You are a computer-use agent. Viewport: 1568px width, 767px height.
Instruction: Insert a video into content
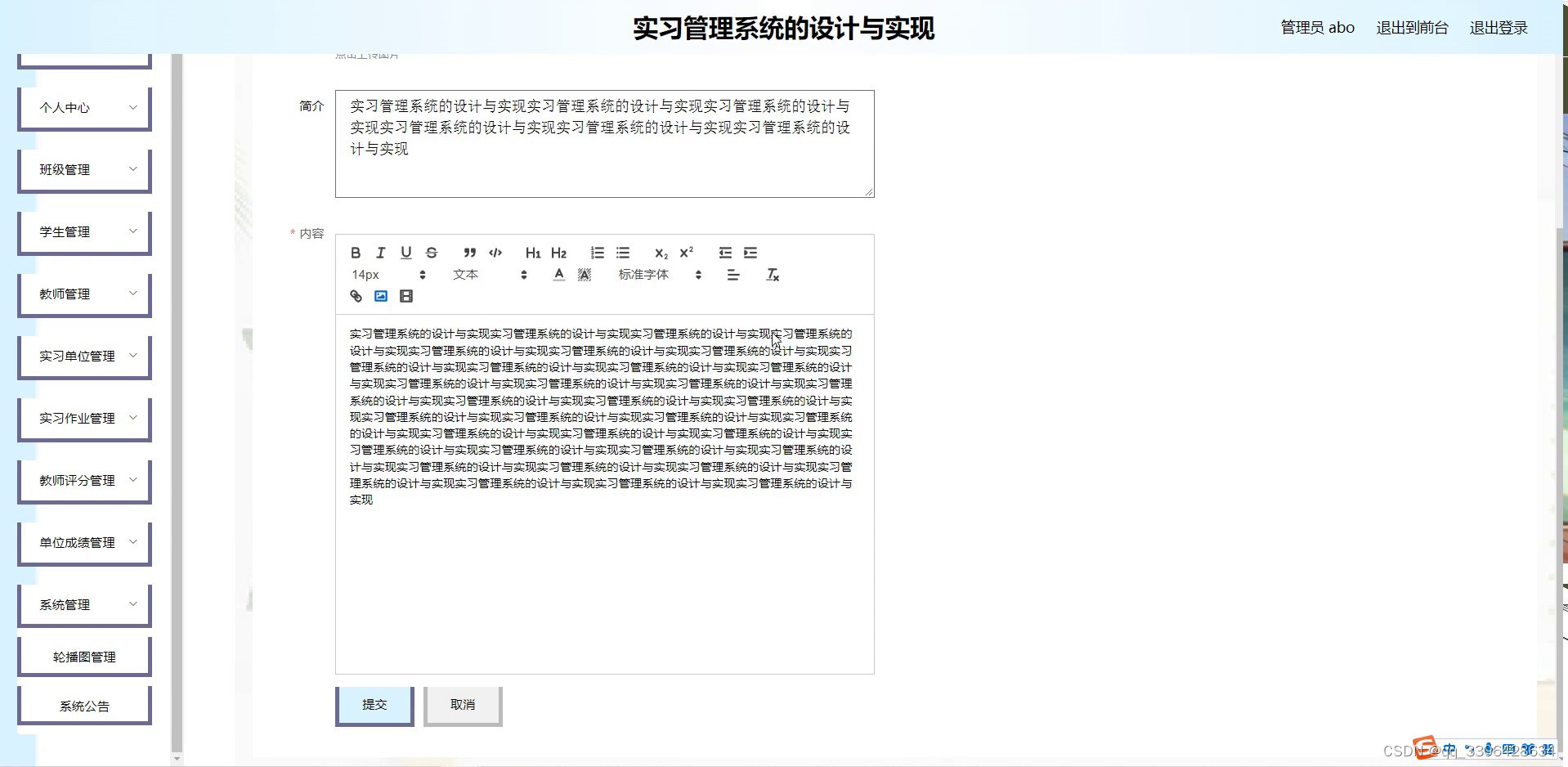tap(406, 296)
